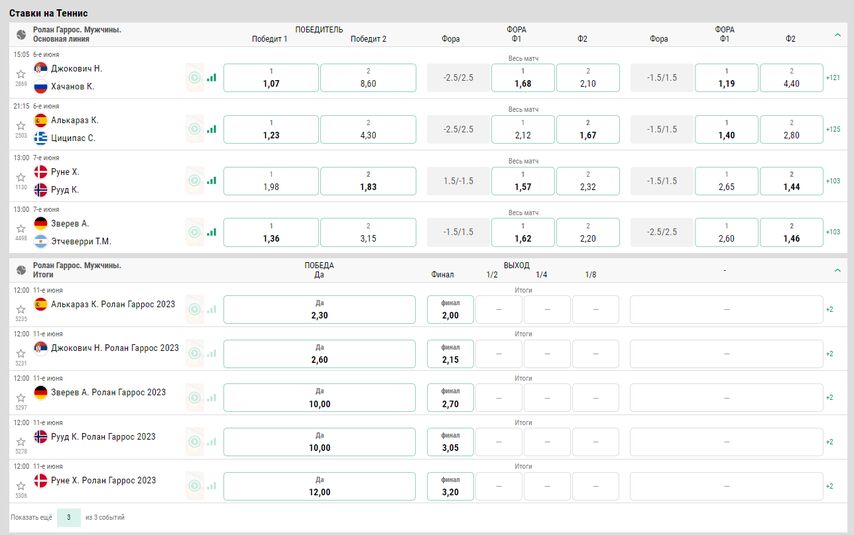Expand +125 more markets for Алькарас – Циципас

833,129
